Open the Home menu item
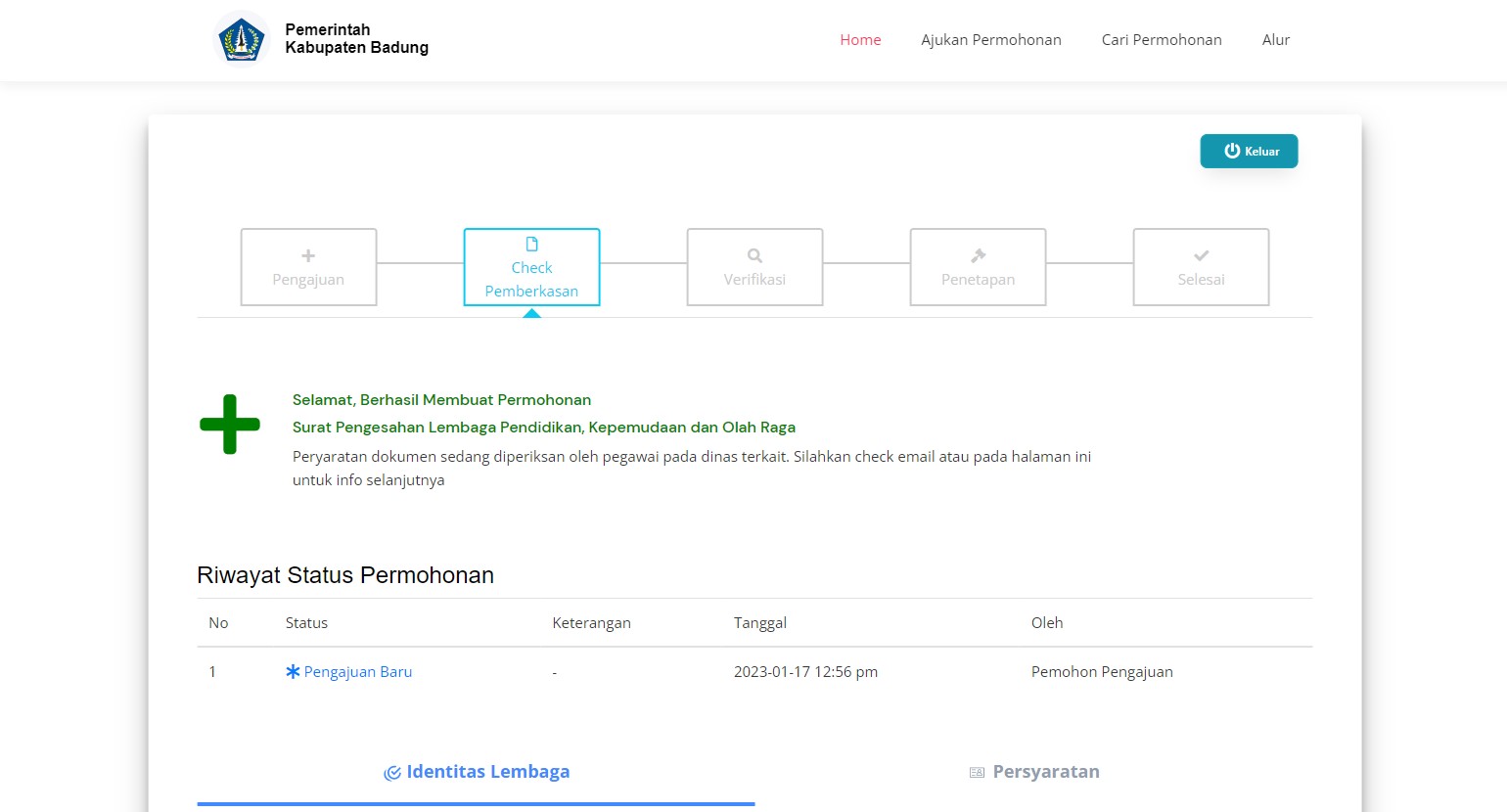The height and width of the screenshot is (812, 1507). pos(860,40)
